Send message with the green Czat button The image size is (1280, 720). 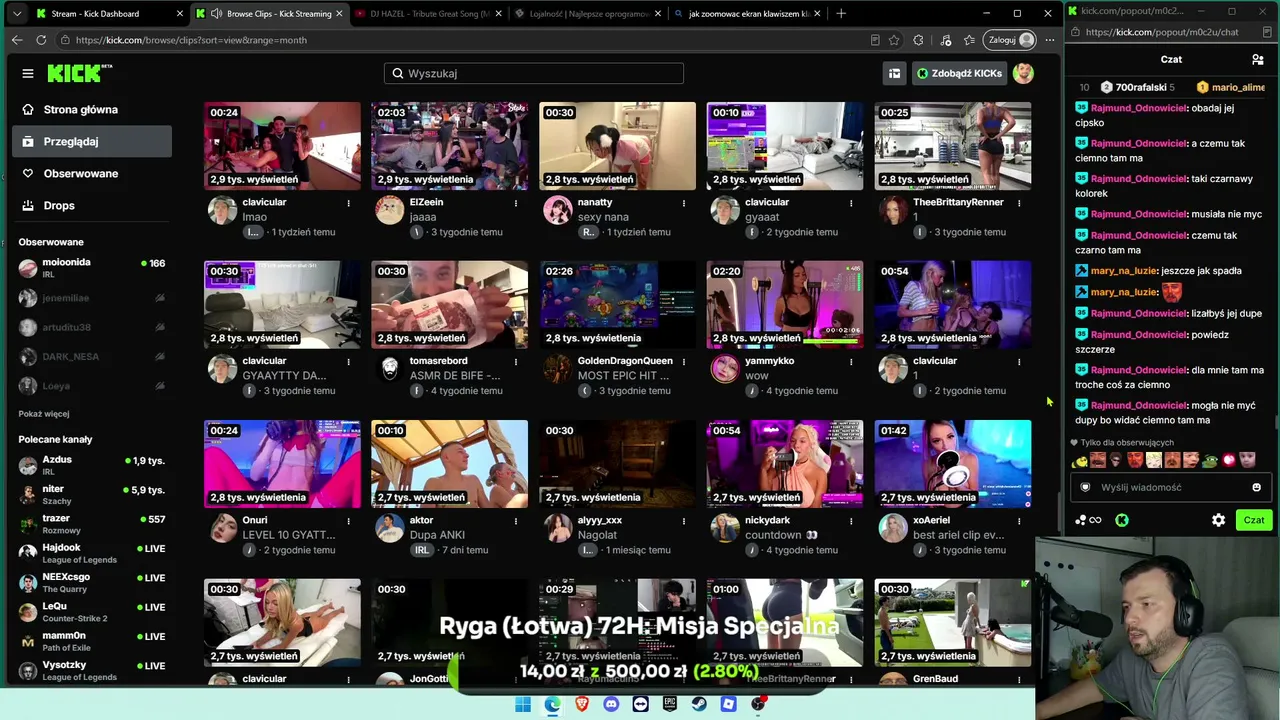pyautogui.click(x=1254, y=520)
